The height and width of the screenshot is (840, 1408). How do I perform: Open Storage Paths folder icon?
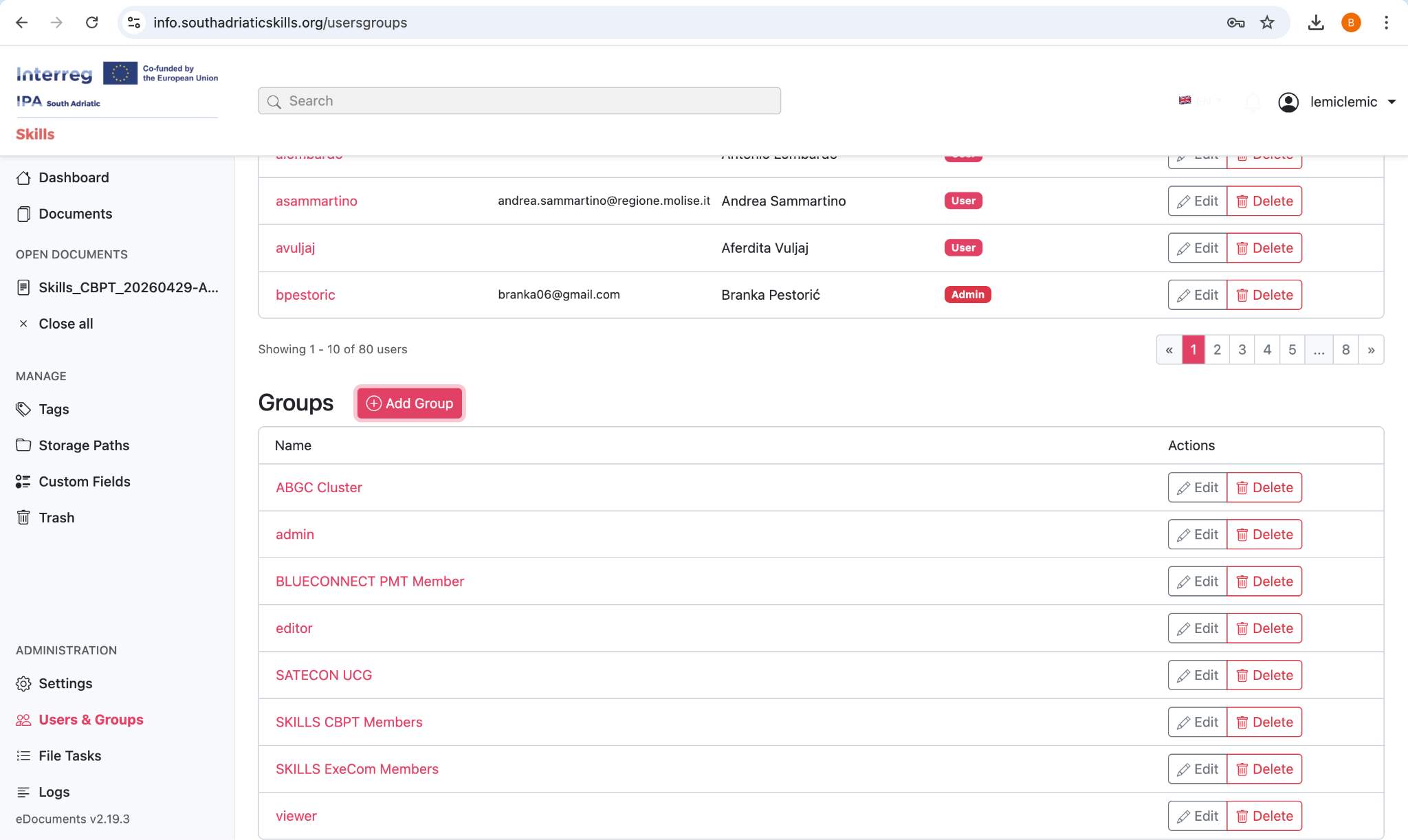click(23, 445)
